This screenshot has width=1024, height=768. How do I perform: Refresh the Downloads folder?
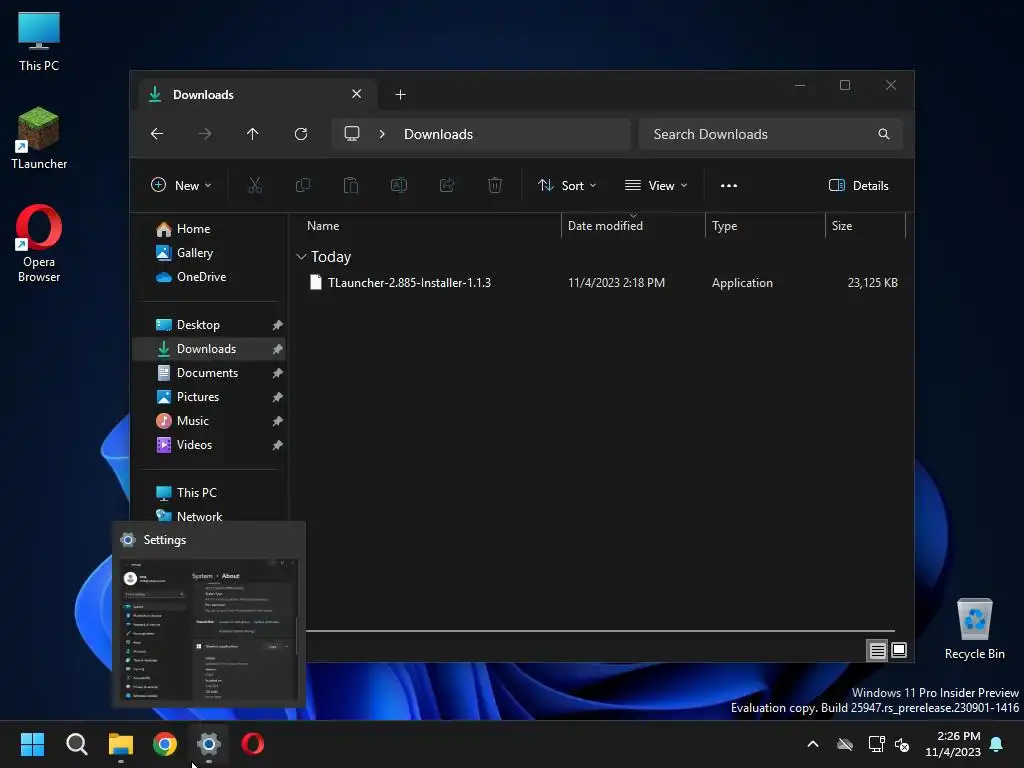pyautogui.click(x=301, y=134)
